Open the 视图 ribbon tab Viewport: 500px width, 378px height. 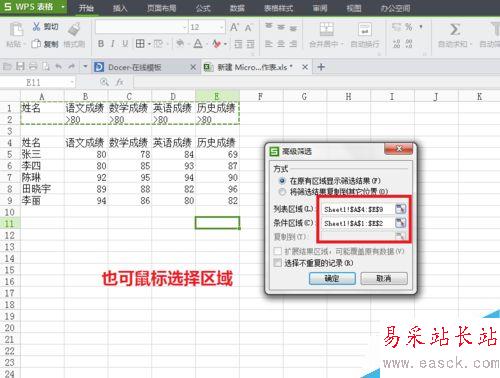354,8
